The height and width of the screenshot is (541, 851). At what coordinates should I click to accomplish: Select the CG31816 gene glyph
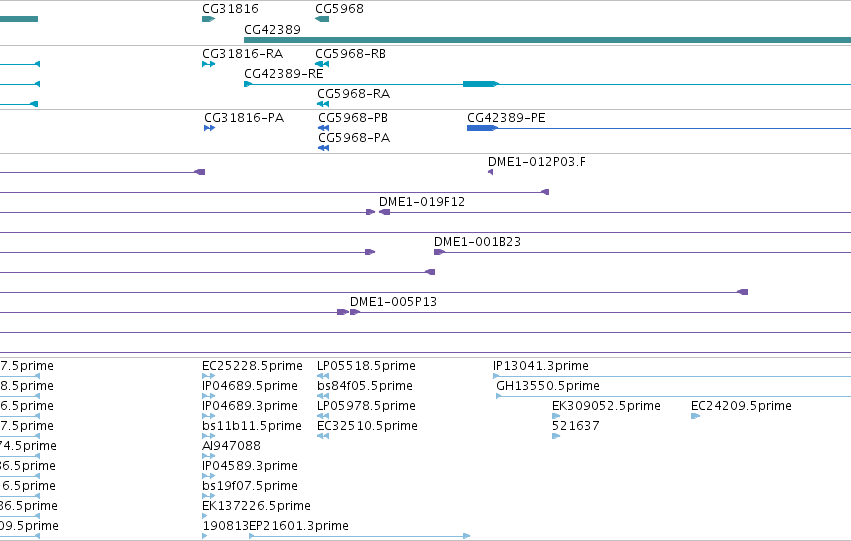click(208, 19)
